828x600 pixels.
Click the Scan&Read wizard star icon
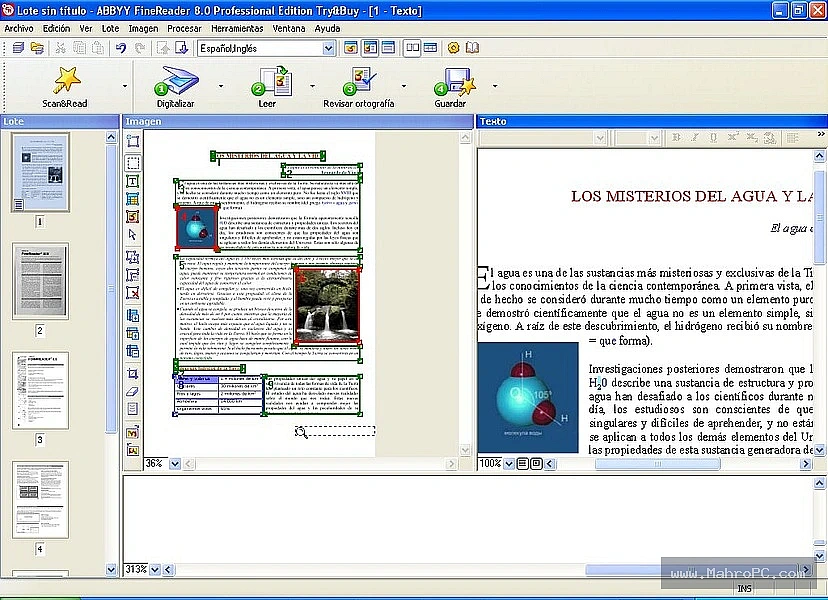click(x=67, y=80)
